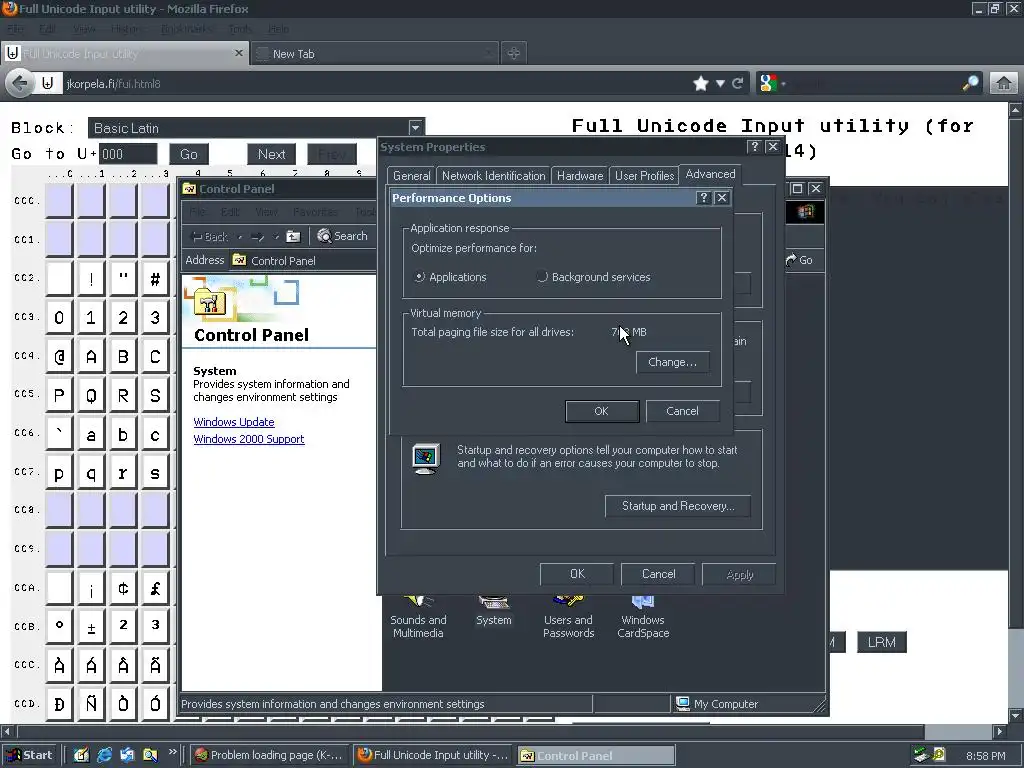Expand the Back history arrow in Control Panel
The image size is (1024, 768).
pyautogui.click(x=239, y=236)
